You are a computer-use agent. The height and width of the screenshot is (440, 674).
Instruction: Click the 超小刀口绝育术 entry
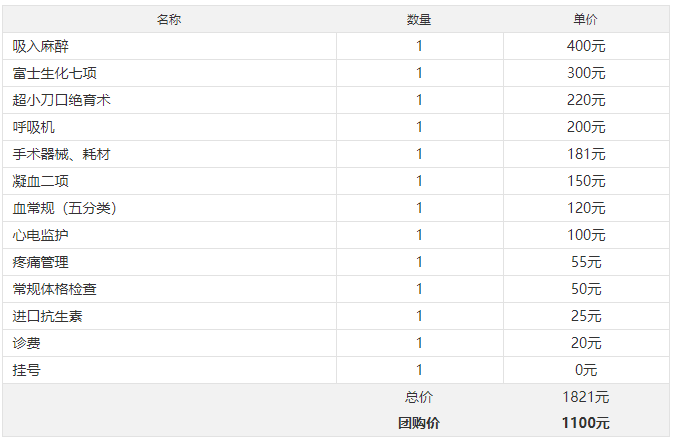click(61, 100)
